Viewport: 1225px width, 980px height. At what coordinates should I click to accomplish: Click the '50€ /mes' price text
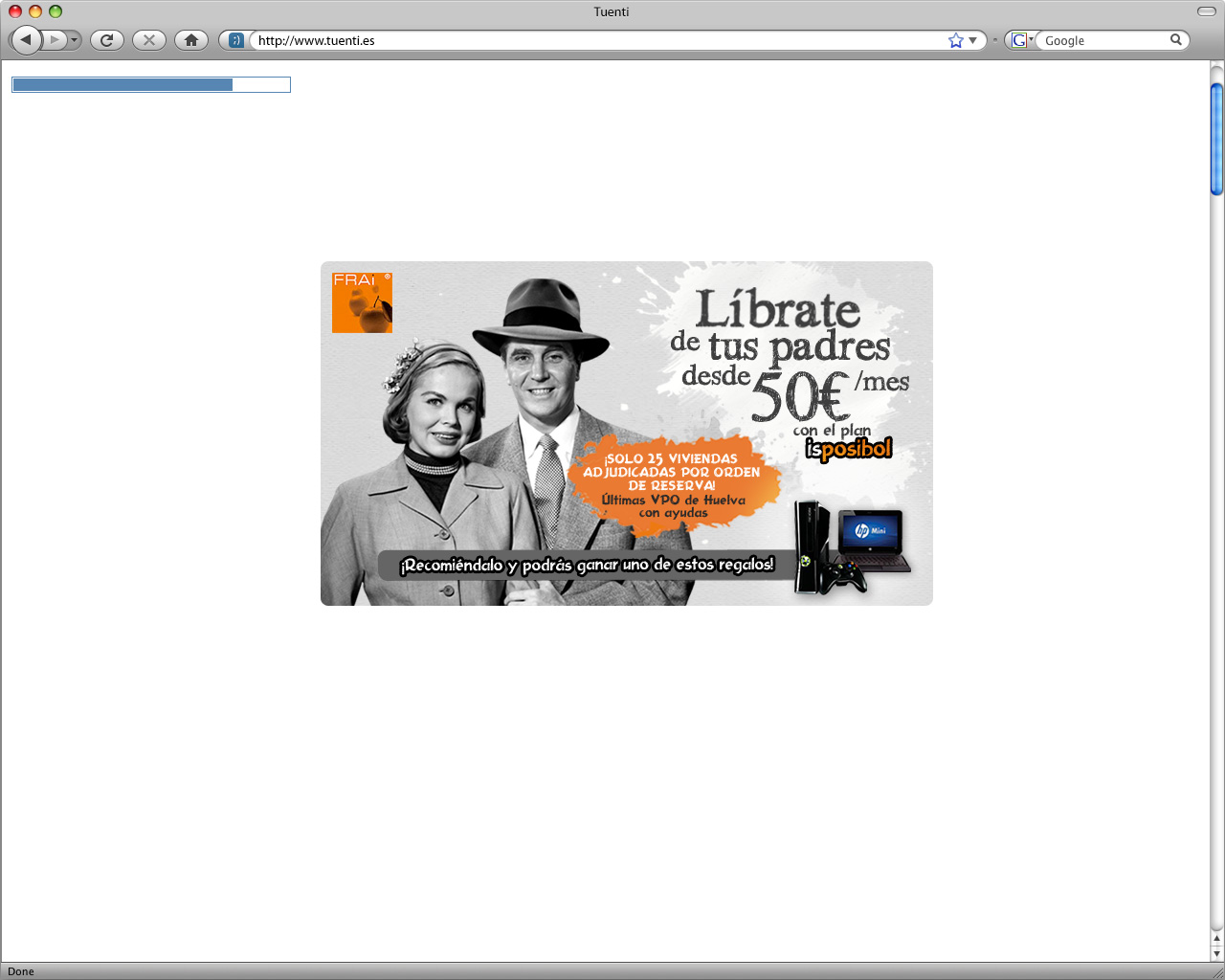click(x=830, y=394)
